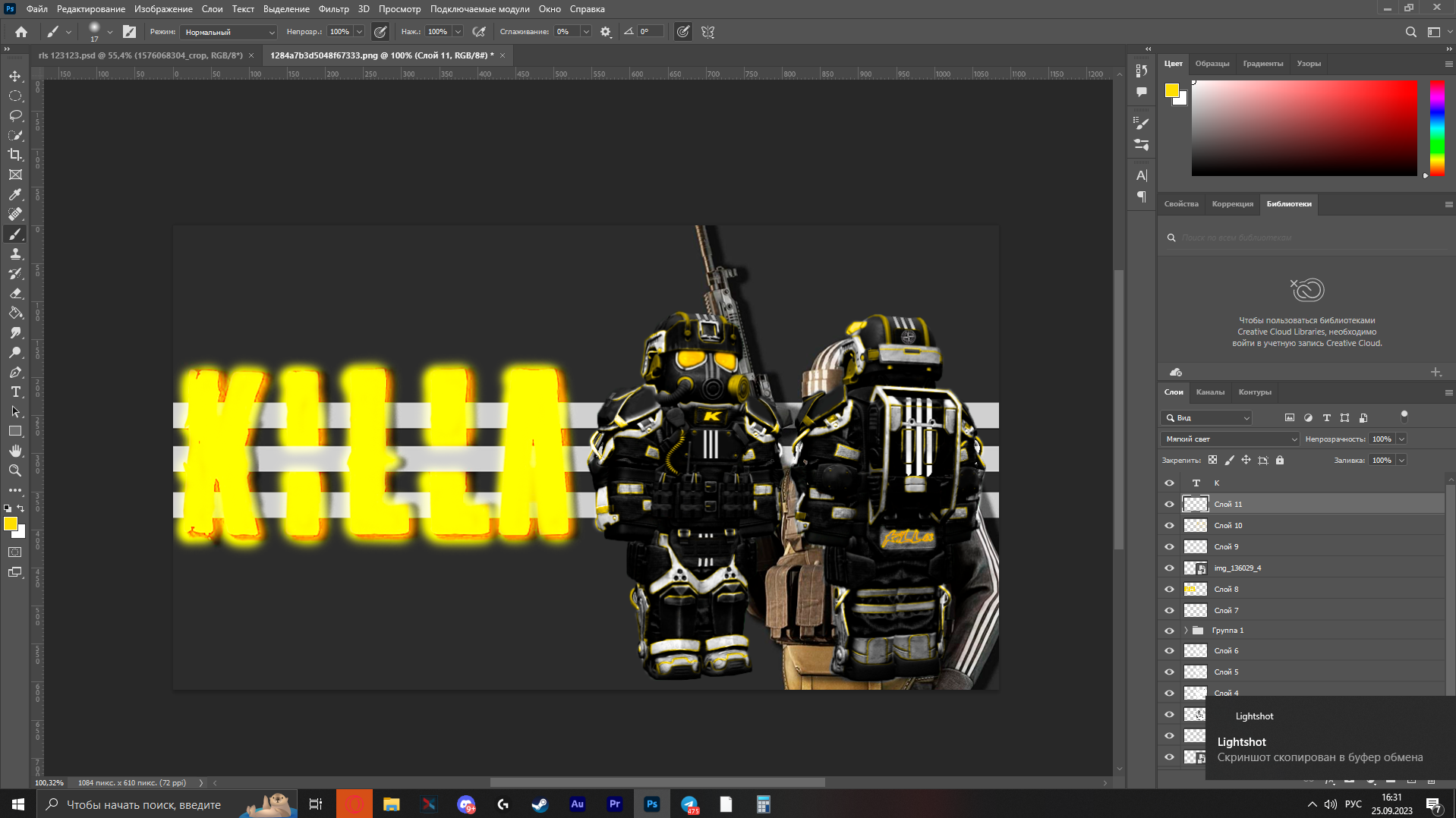Screen dimensions: 1456x818
Task: Hide the Группа 1 group
Action: (x=1169, y=631)
